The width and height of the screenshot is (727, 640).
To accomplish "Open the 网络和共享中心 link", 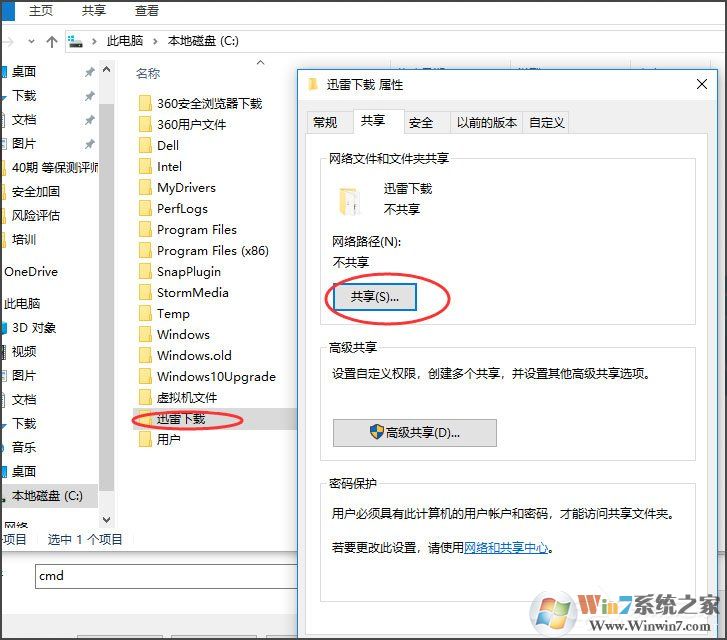I will tap(506, 548).
